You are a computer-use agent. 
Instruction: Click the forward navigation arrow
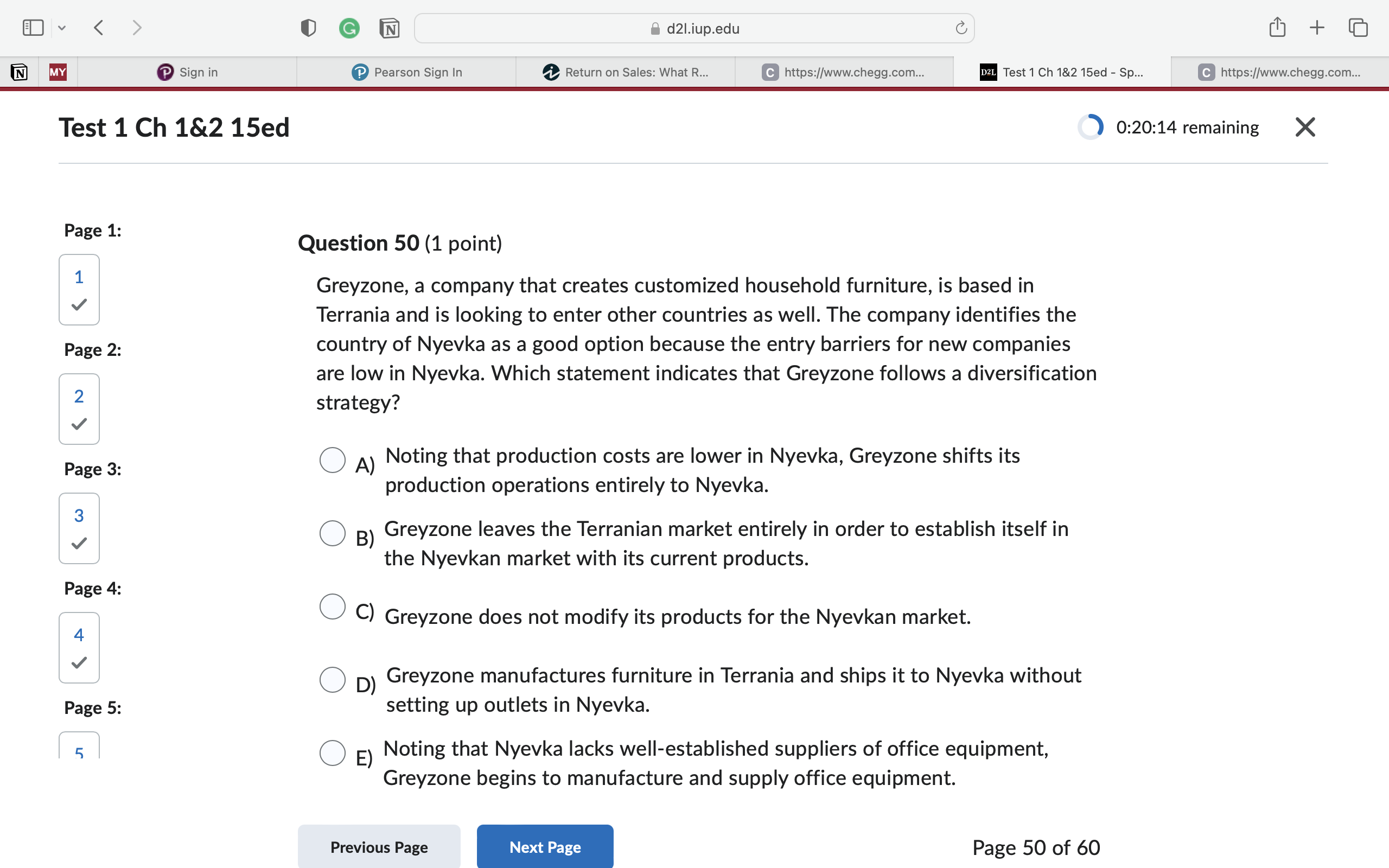pyautogui.click(x=137, y=27)
